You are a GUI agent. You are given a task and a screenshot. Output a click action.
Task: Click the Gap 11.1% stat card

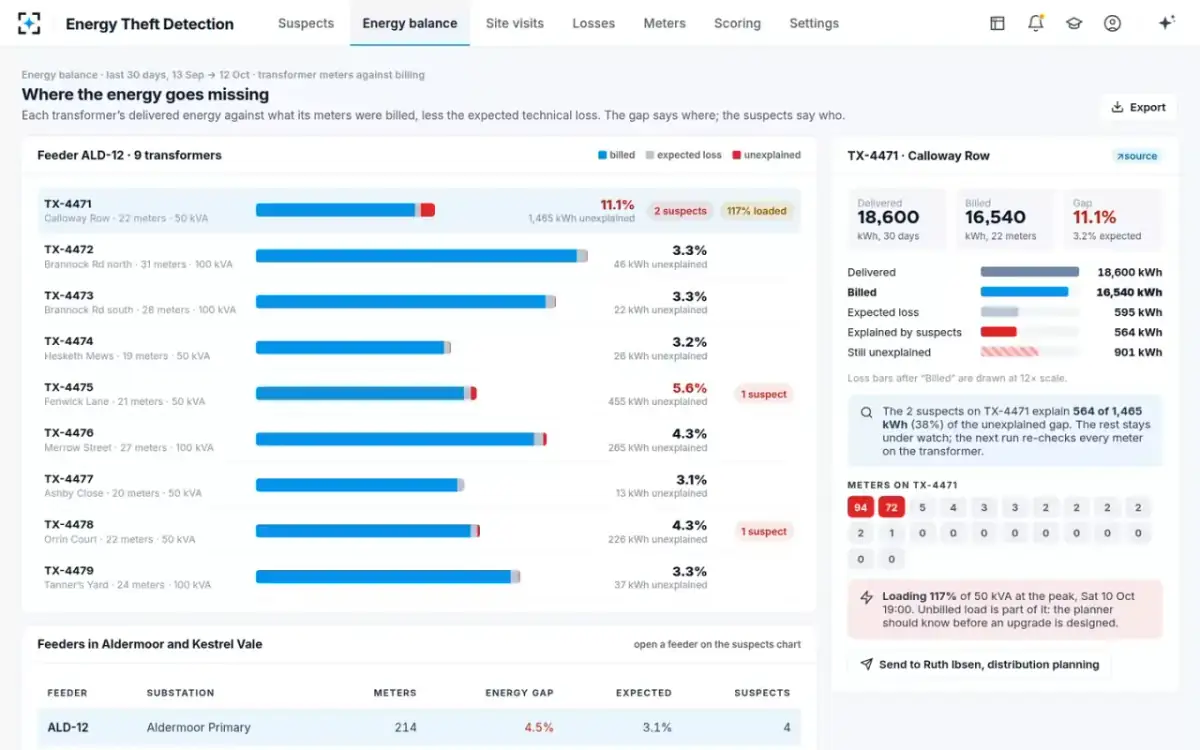pos(1112,219)
